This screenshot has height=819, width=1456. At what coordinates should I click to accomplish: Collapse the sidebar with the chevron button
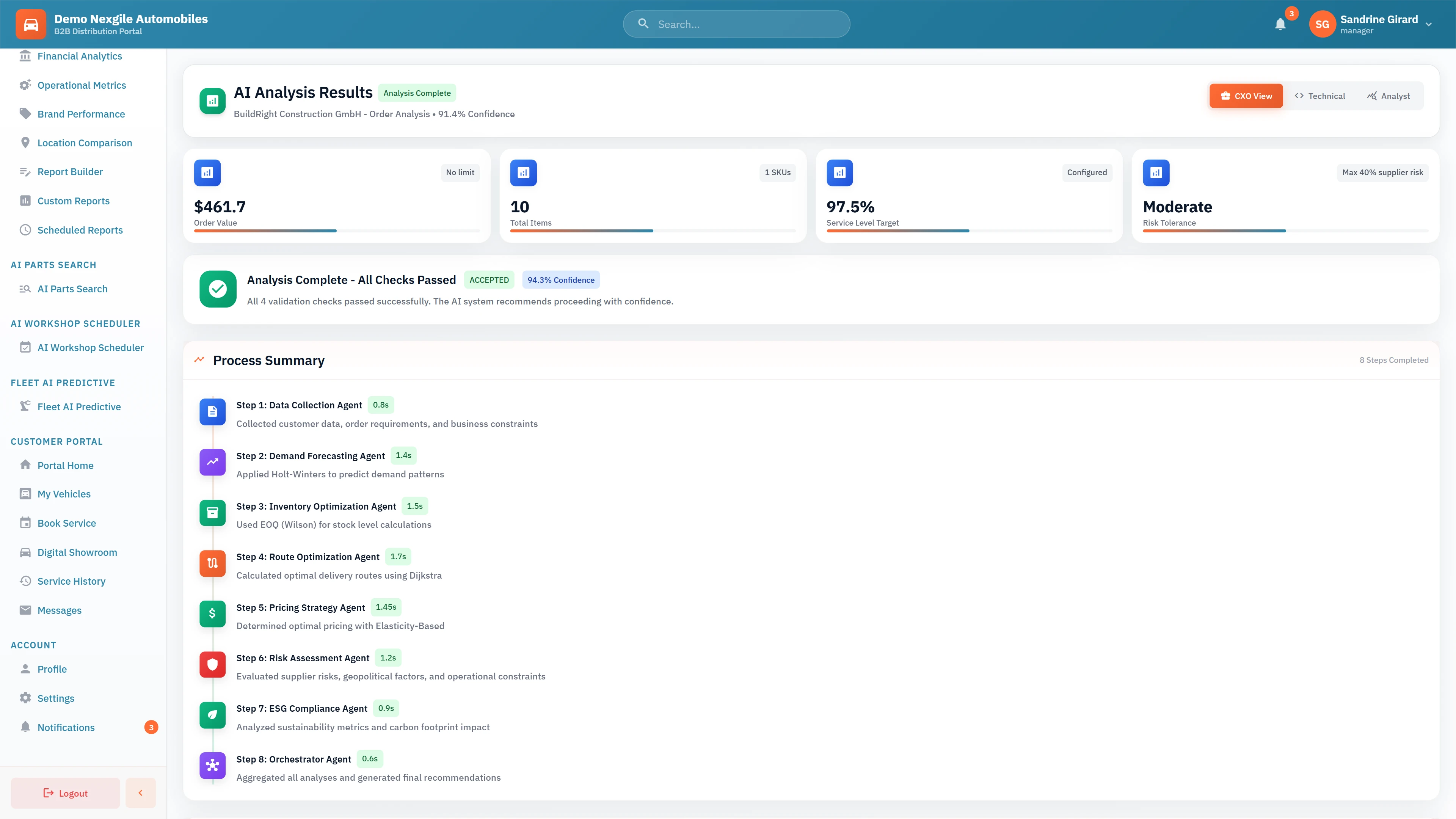pyautogui.click(x=140, y=792)
